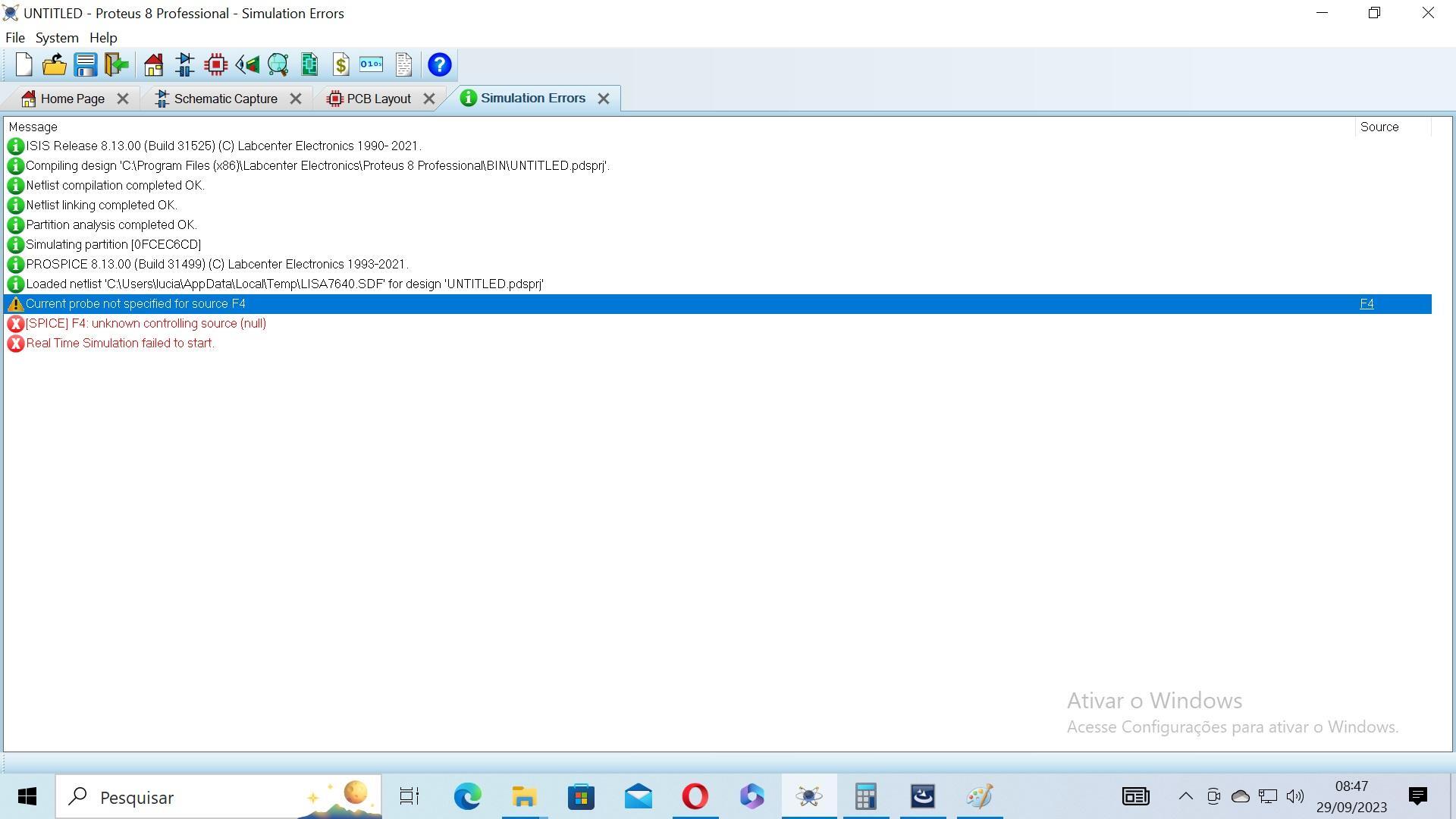The height and width of the screenshot is (819, 1456).
Task: Open Bill of Materials dollar icon
Action: (340, 64)
